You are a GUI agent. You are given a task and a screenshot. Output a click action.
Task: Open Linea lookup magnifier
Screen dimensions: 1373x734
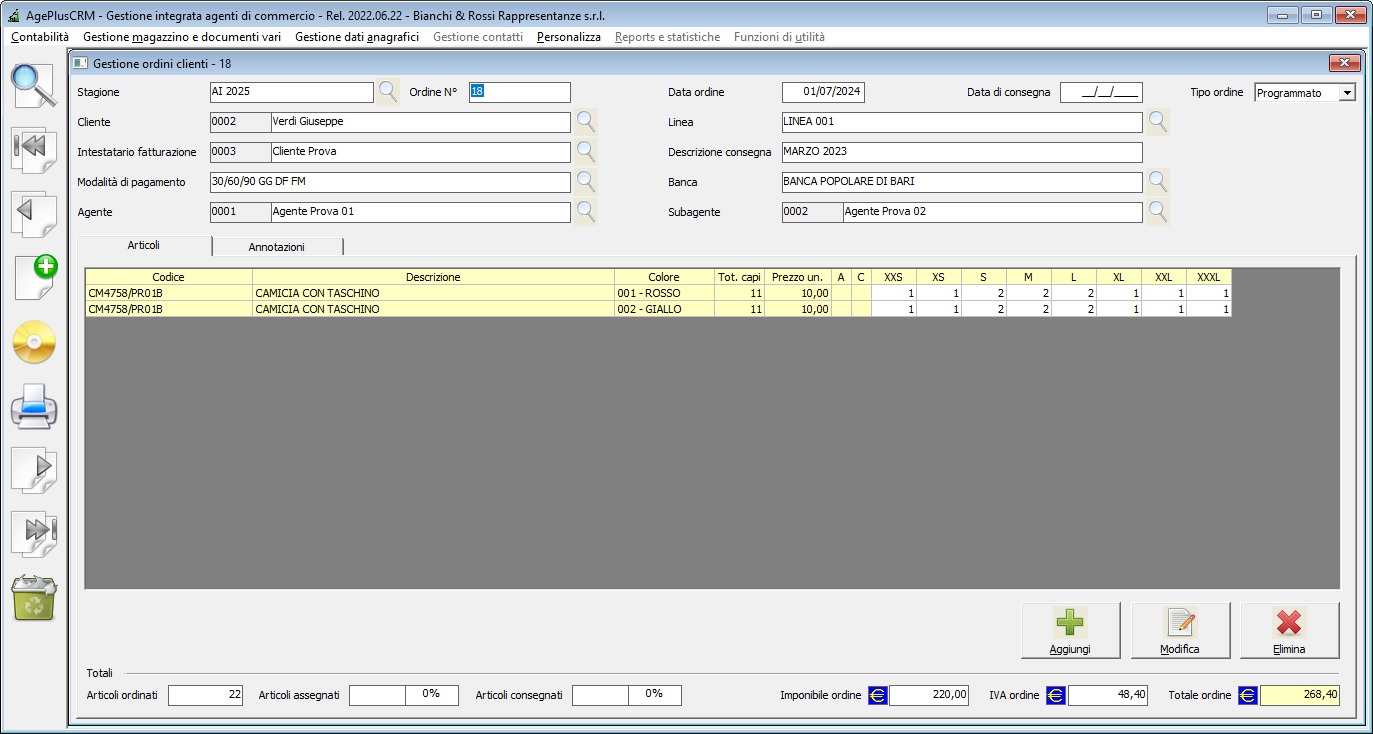point(1158,122)
